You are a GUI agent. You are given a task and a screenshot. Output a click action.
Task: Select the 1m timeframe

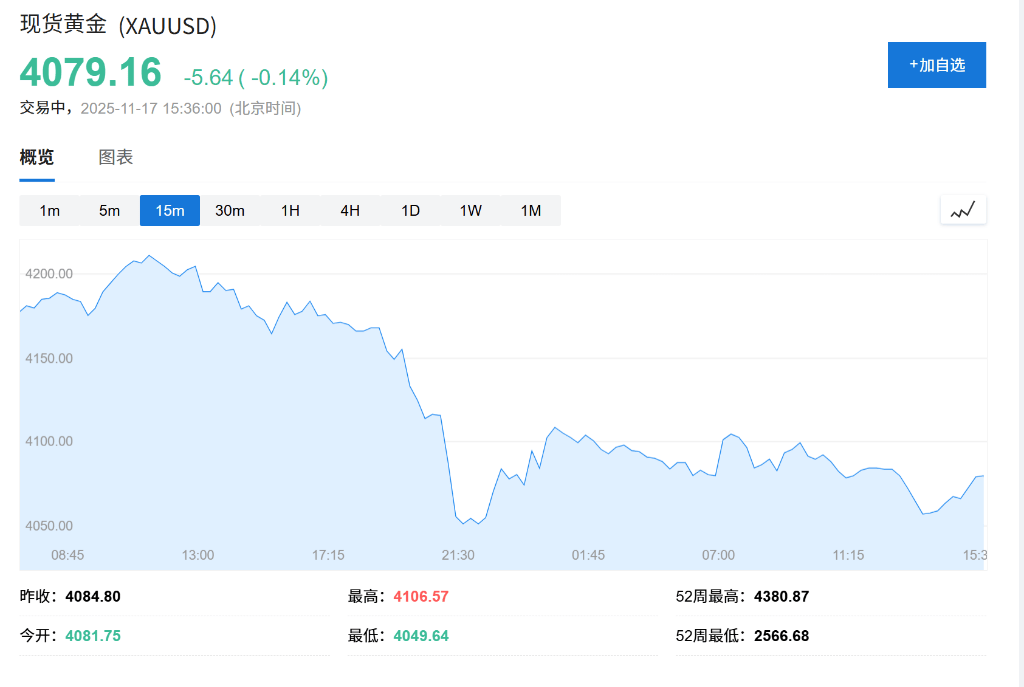point(49,210)
